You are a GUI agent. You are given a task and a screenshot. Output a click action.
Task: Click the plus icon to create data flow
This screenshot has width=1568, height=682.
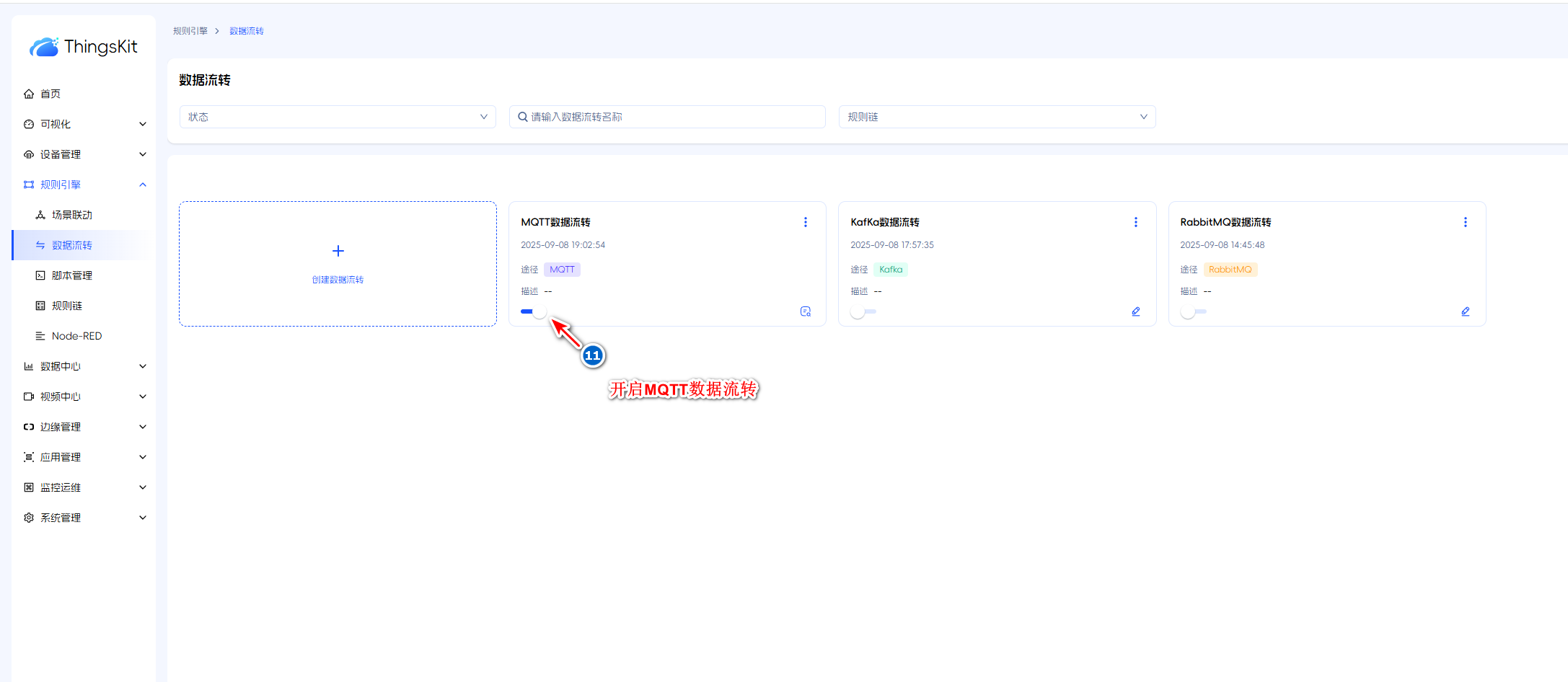[x=338, y=251]
